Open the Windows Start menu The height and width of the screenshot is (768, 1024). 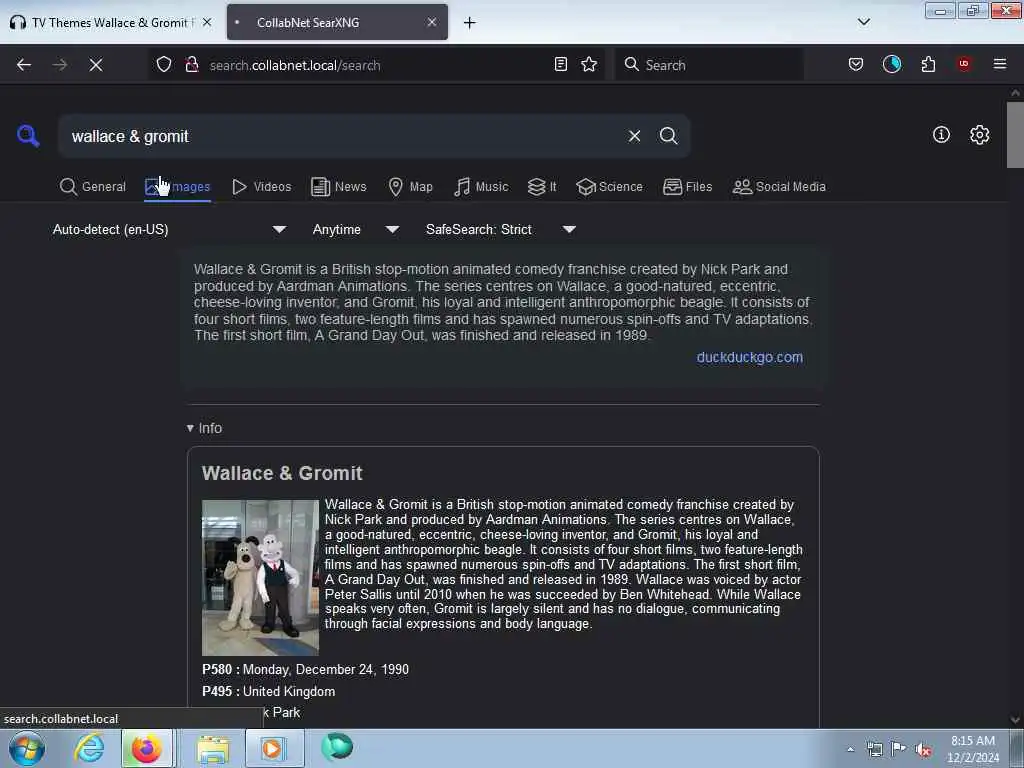pos(27,748)
